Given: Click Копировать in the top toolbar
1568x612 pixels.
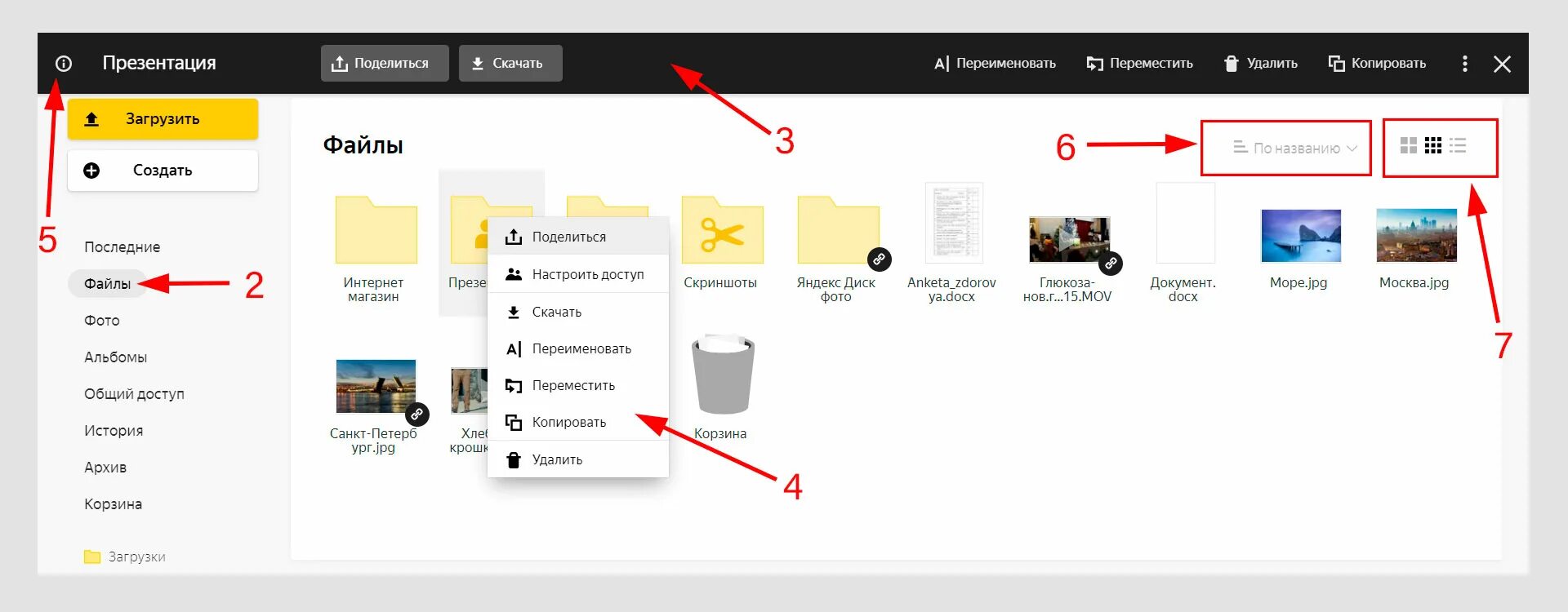Looking at the screenshot, I should click(x=1377, y=63).
